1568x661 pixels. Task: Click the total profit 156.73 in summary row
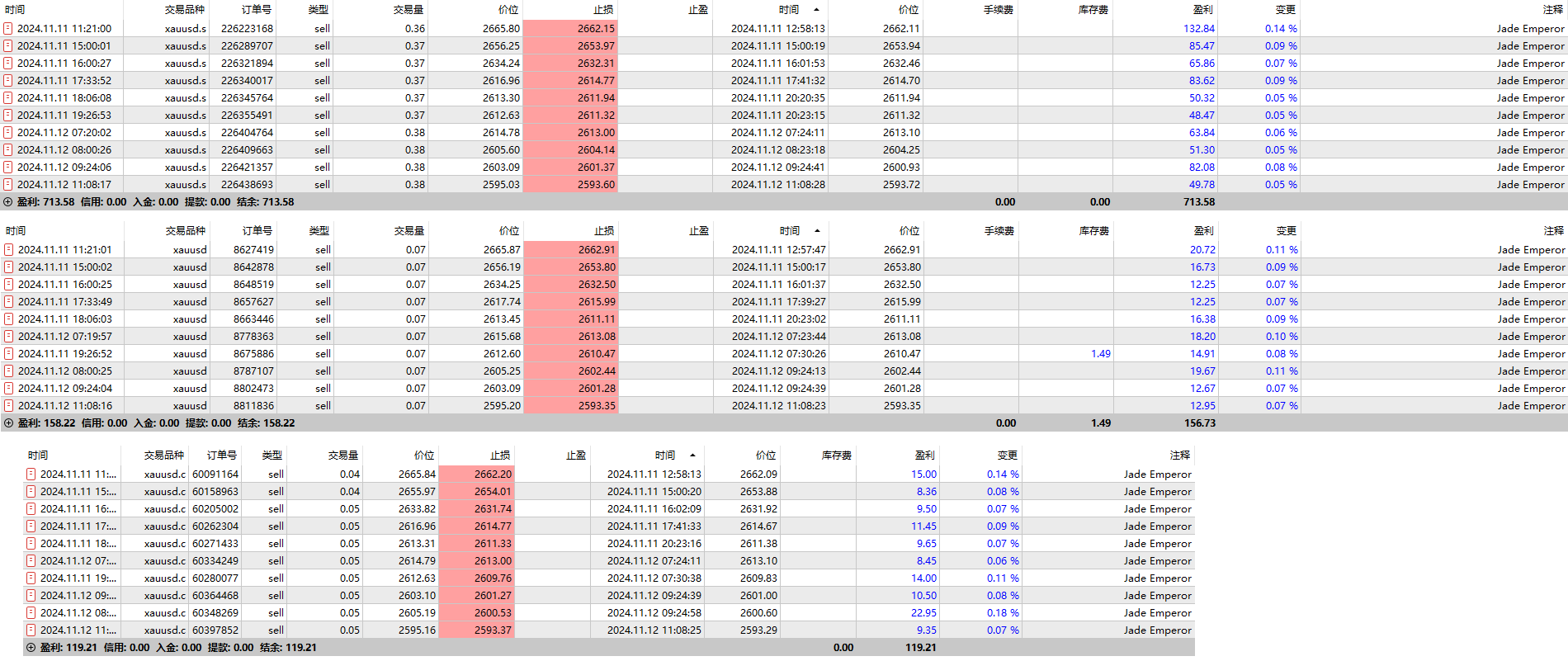click(x=1200, y=423)
